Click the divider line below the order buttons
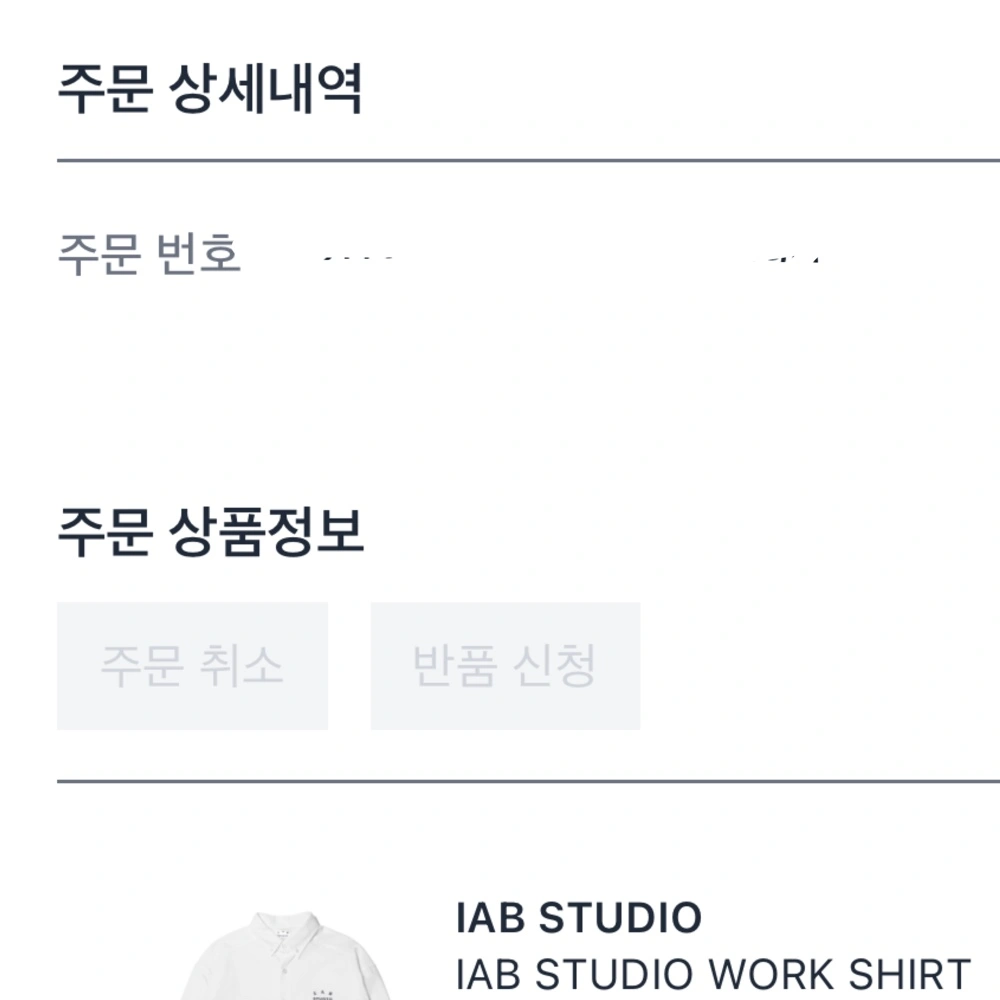 pyautogui.click(x=529, y=781)
